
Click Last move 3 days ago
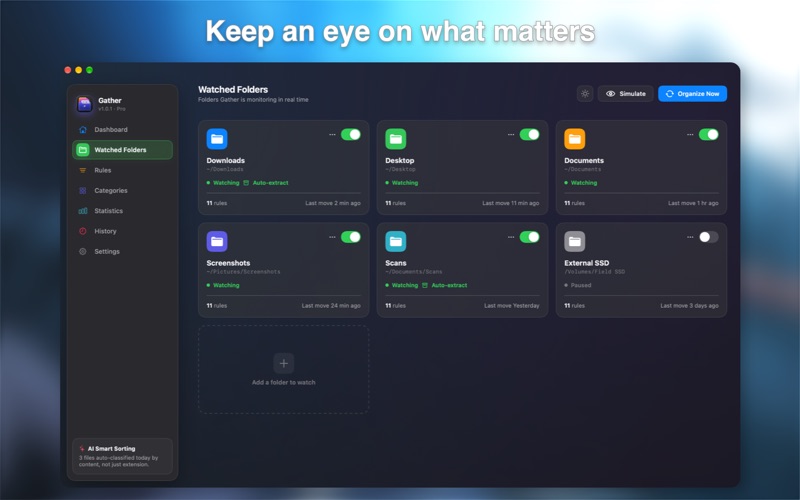tap(689, 306)
